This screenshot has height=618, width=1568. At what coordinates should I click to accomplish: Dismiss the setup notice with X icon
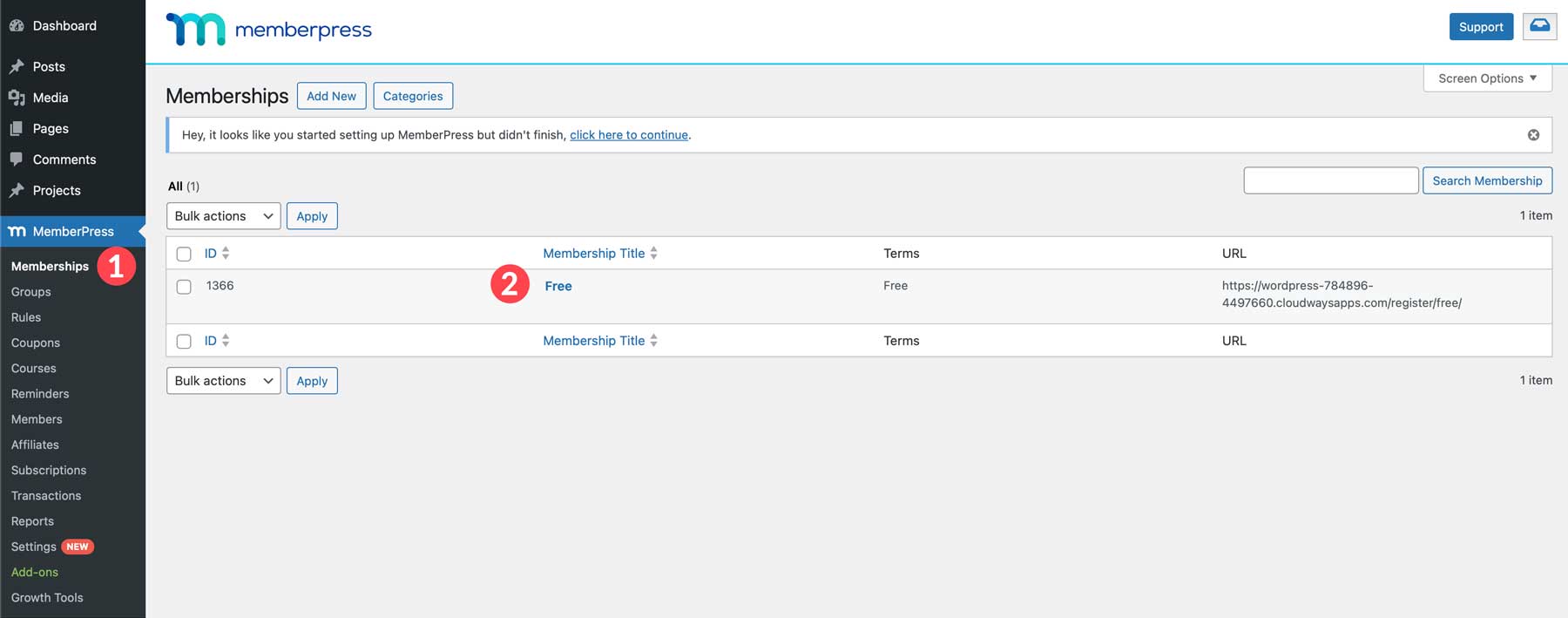(x=1533, y=135)
